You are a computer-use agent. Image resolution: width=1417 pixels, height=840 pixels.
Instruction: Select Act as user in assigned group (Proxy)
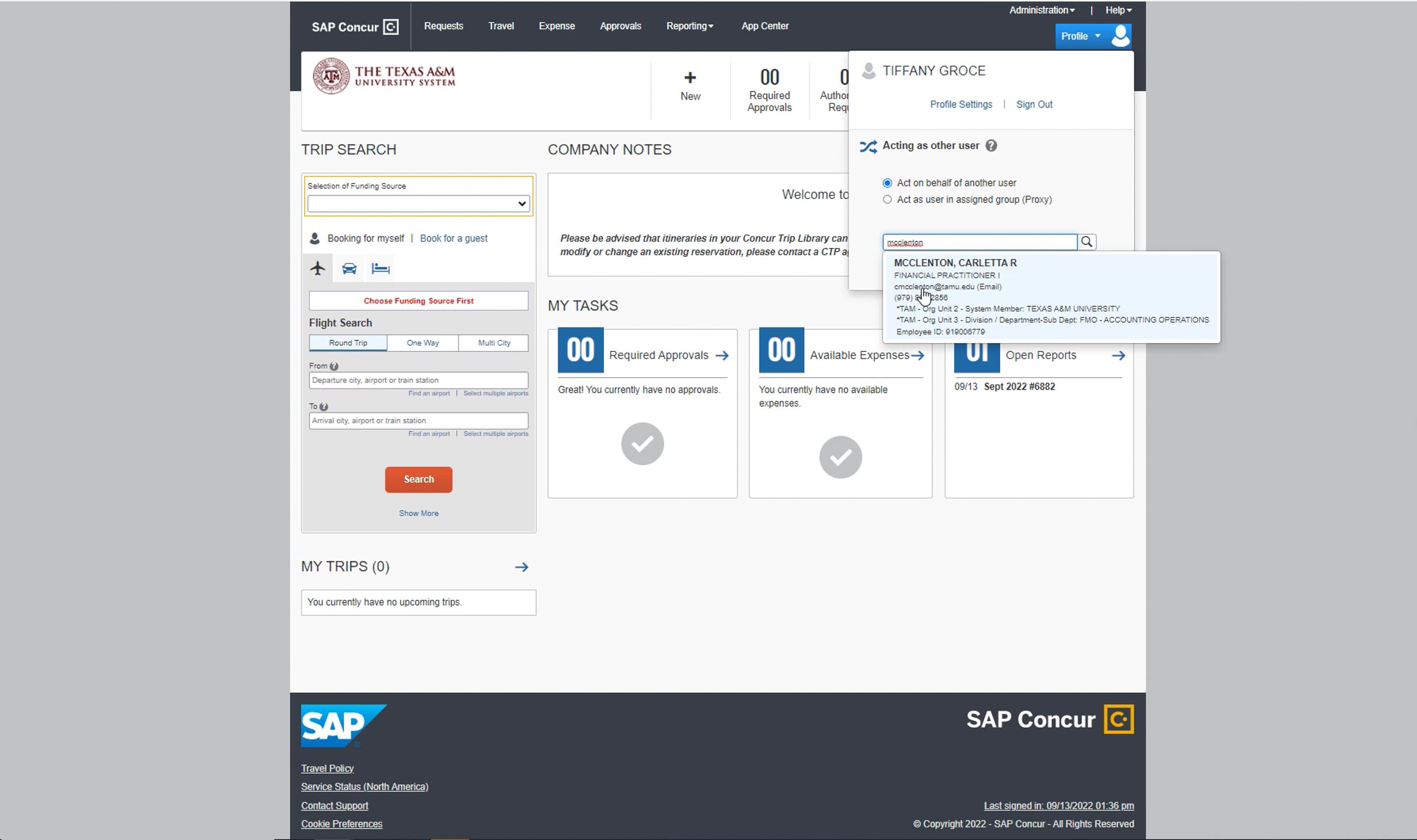[x=887, y=200]
